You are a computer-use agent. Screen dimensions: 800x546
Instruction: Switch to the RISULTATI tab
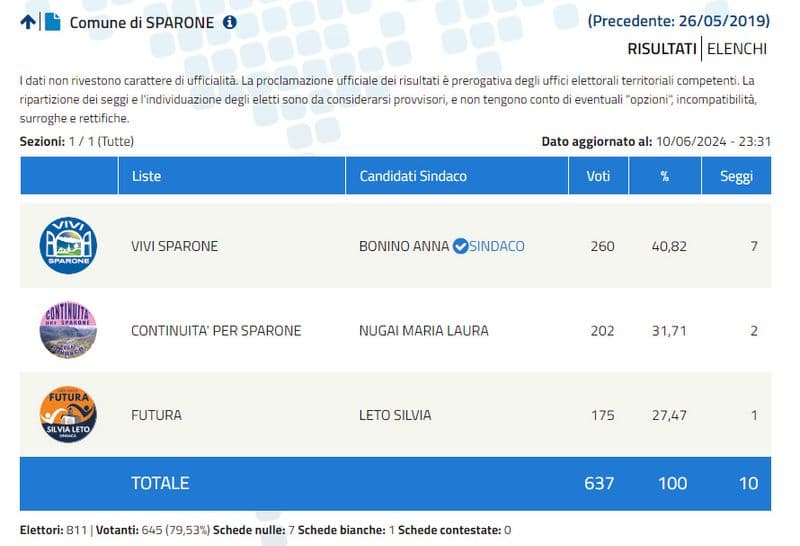pos(661,48)
